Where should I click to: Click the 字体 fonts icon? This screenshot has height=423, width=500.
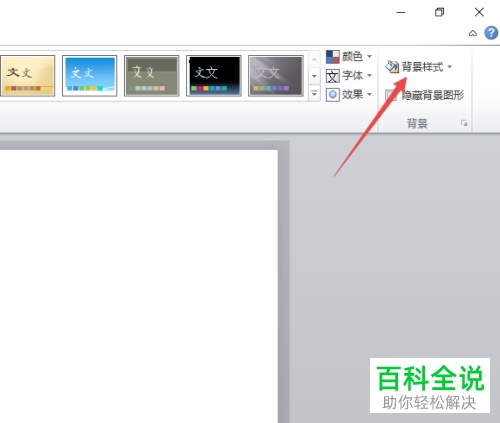pyautogui.click(x=332, y=76)
